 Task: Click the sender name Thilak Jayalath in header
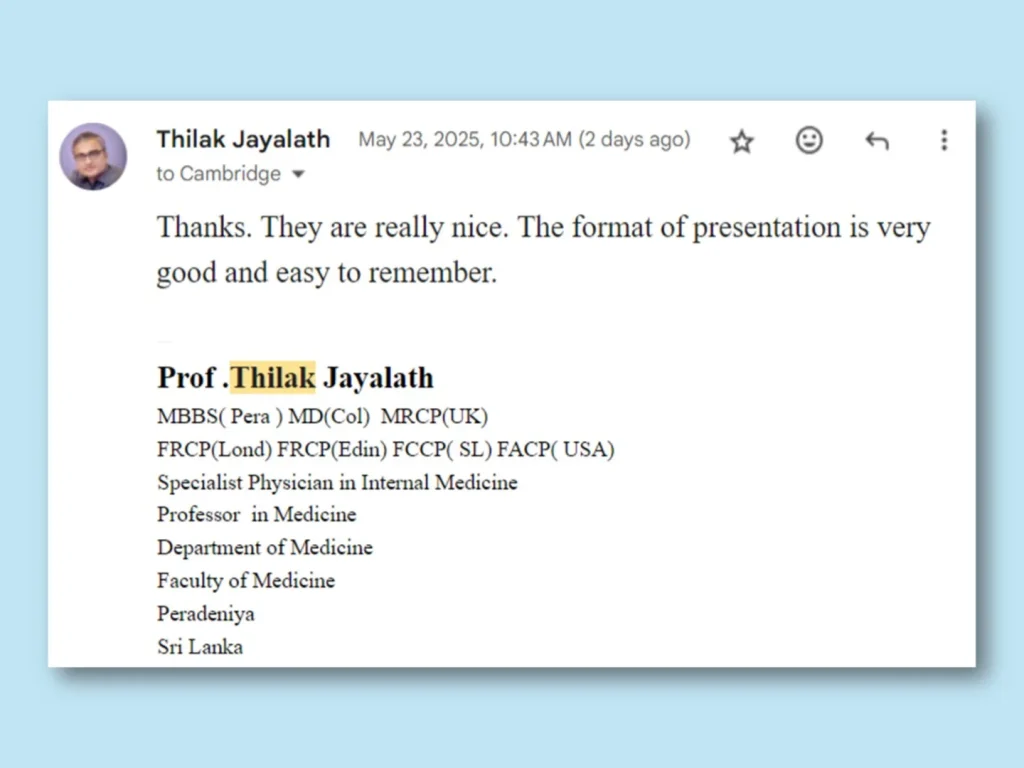coord(243,139)
